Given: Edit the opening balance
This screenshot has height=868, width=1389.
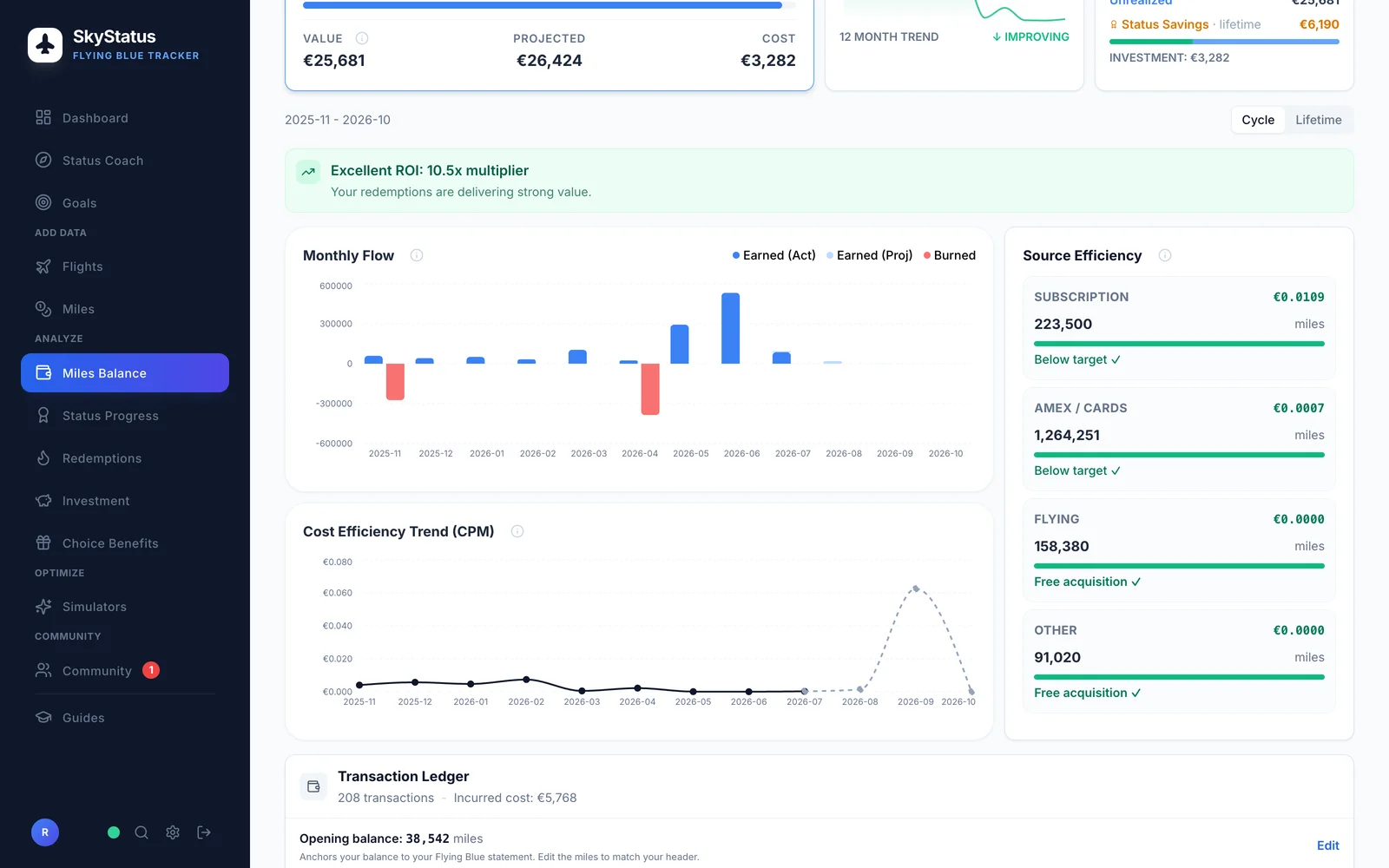Looking at the screenshot, I should pos(1327,845).
